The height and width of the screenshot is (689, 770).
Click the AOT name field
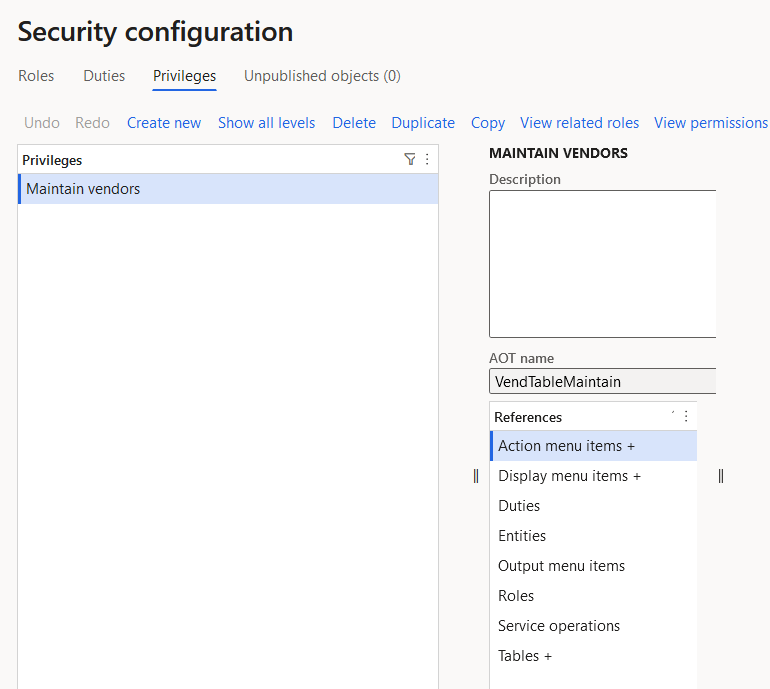tap(603, 382)
